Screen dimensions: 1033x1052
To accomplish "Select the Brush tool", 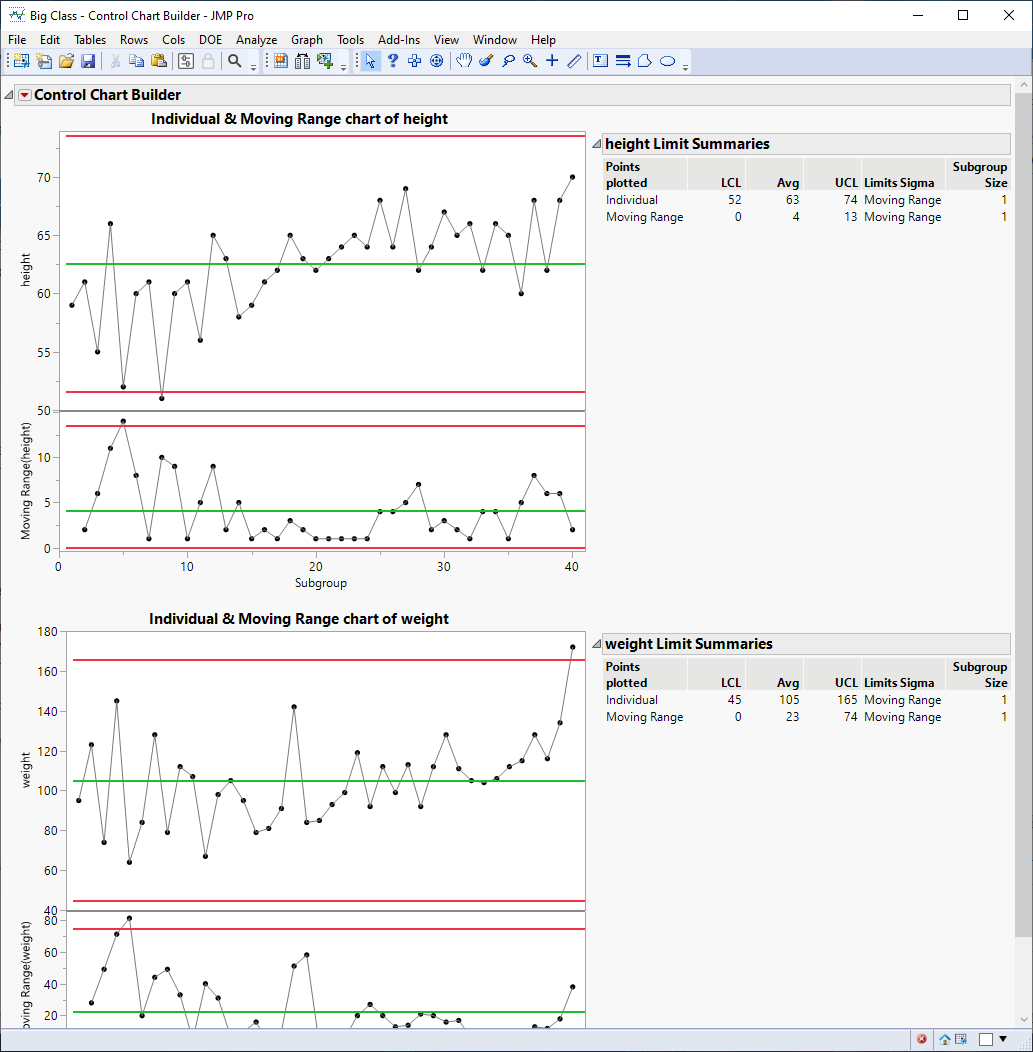I will (486, 61).
